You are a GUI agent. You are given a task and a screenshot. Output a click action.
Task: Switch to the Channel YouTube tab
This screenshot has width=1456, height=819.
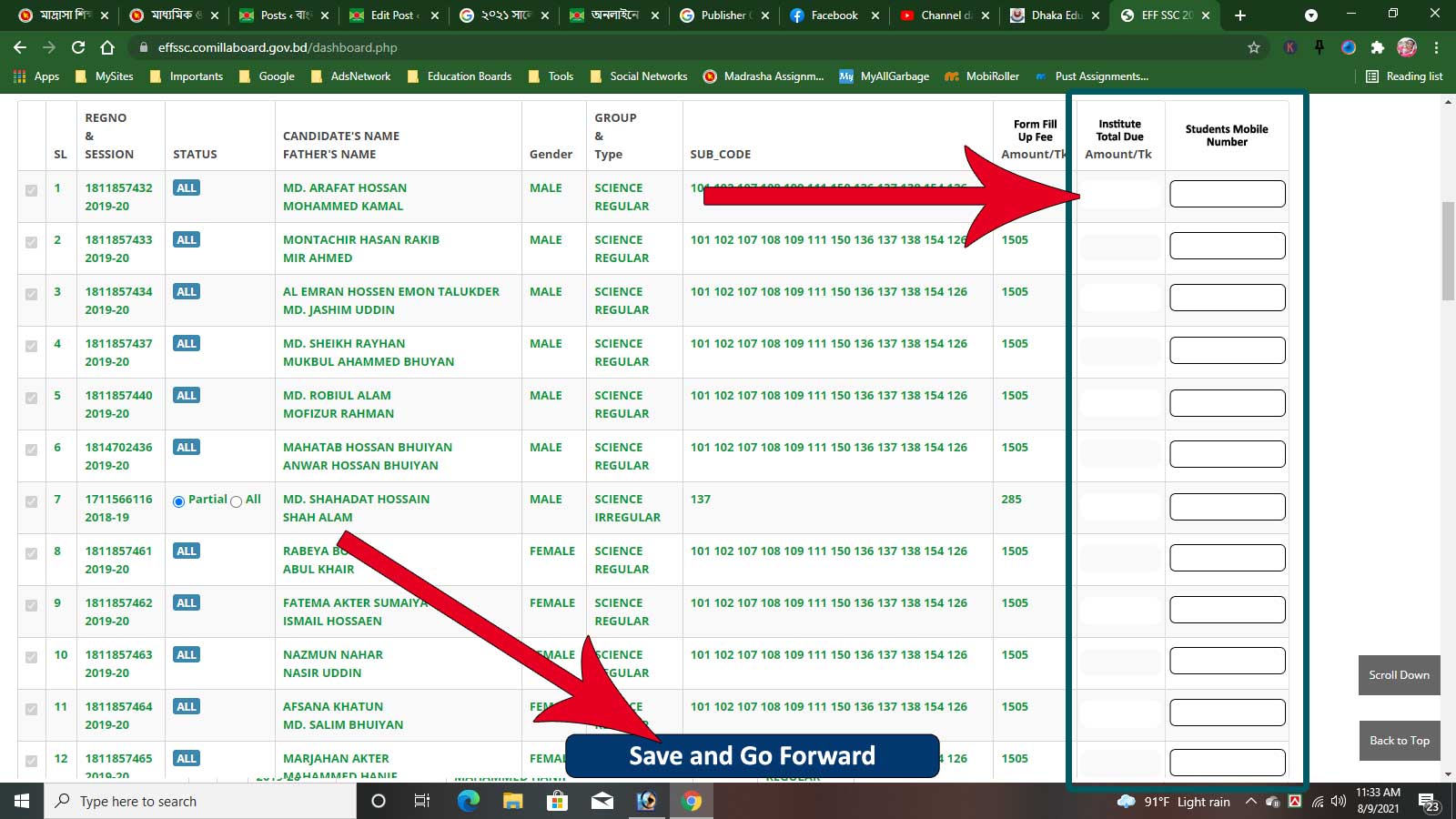click(945, 15)
